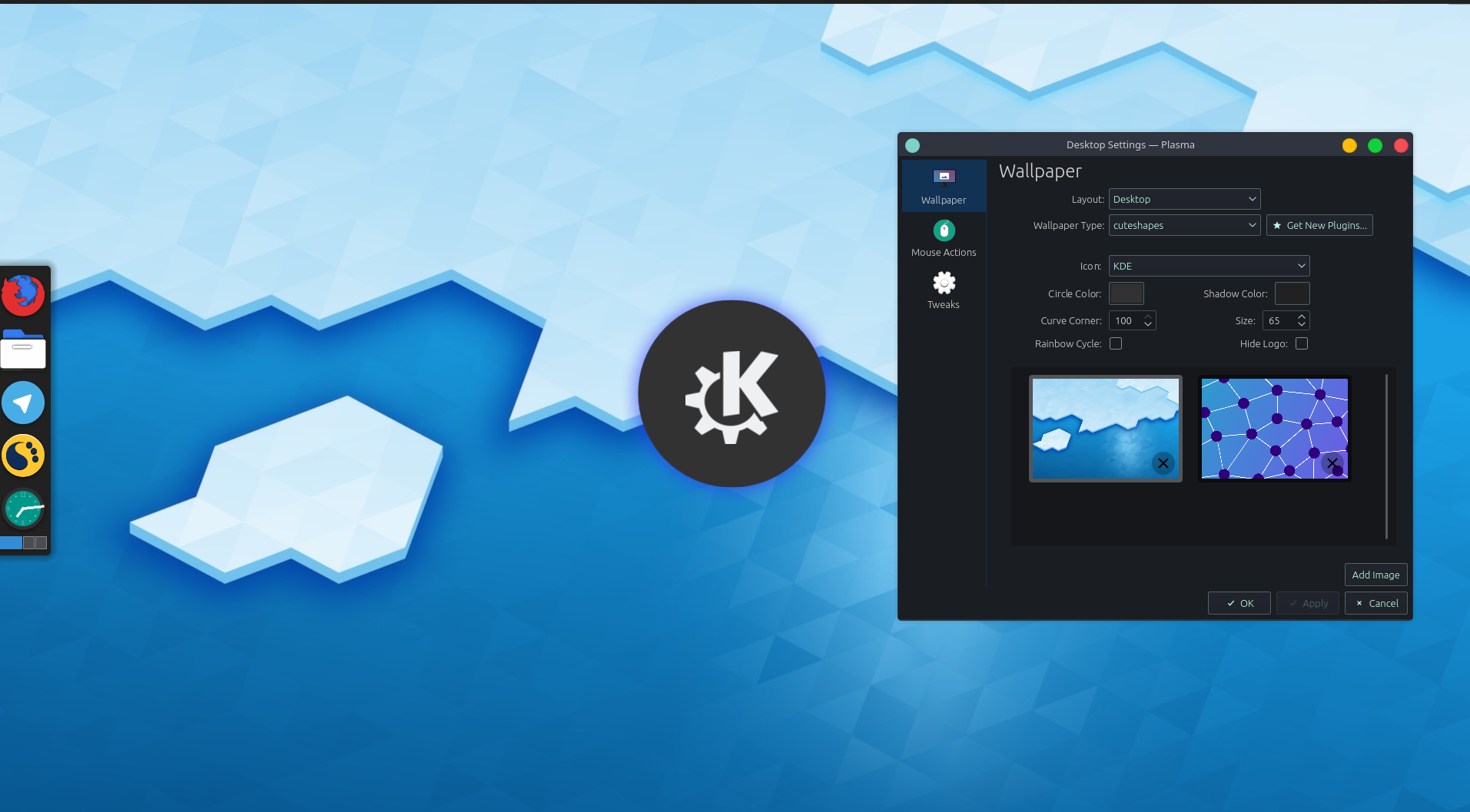Viewport: 1470px width, 812px height.
Task: Enable the Rainbow Cycle checkbox
Action: point(1116,343)
